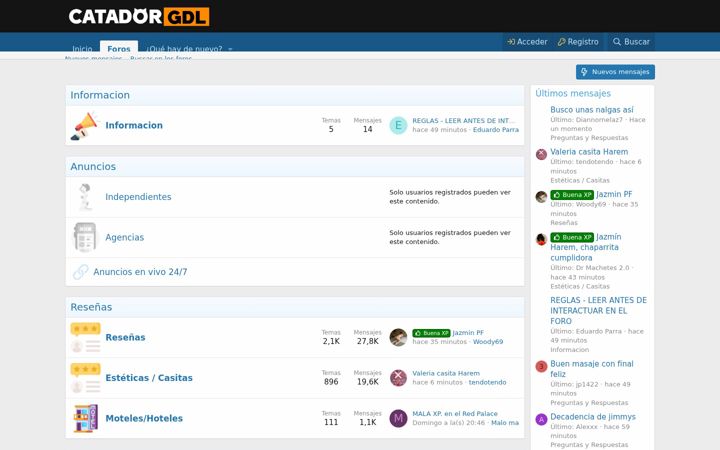Click the purple M avatar in Moteles row
This screenshot has height=450, width=720.
(x=398, y=418)
